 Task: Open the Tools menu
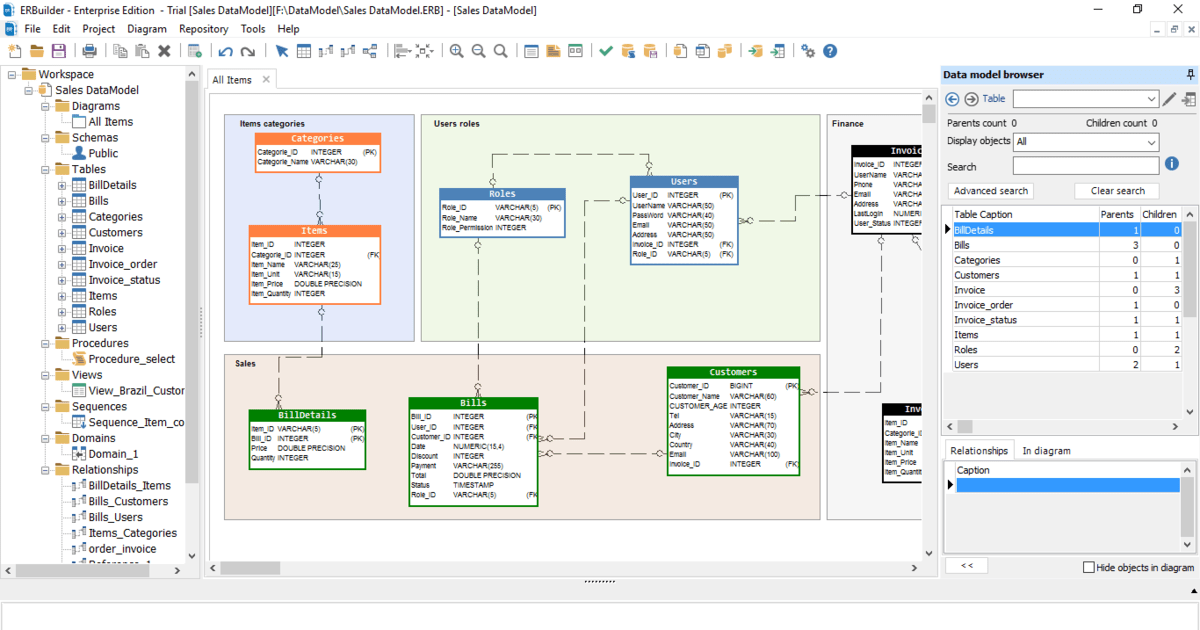click(253, 29)
